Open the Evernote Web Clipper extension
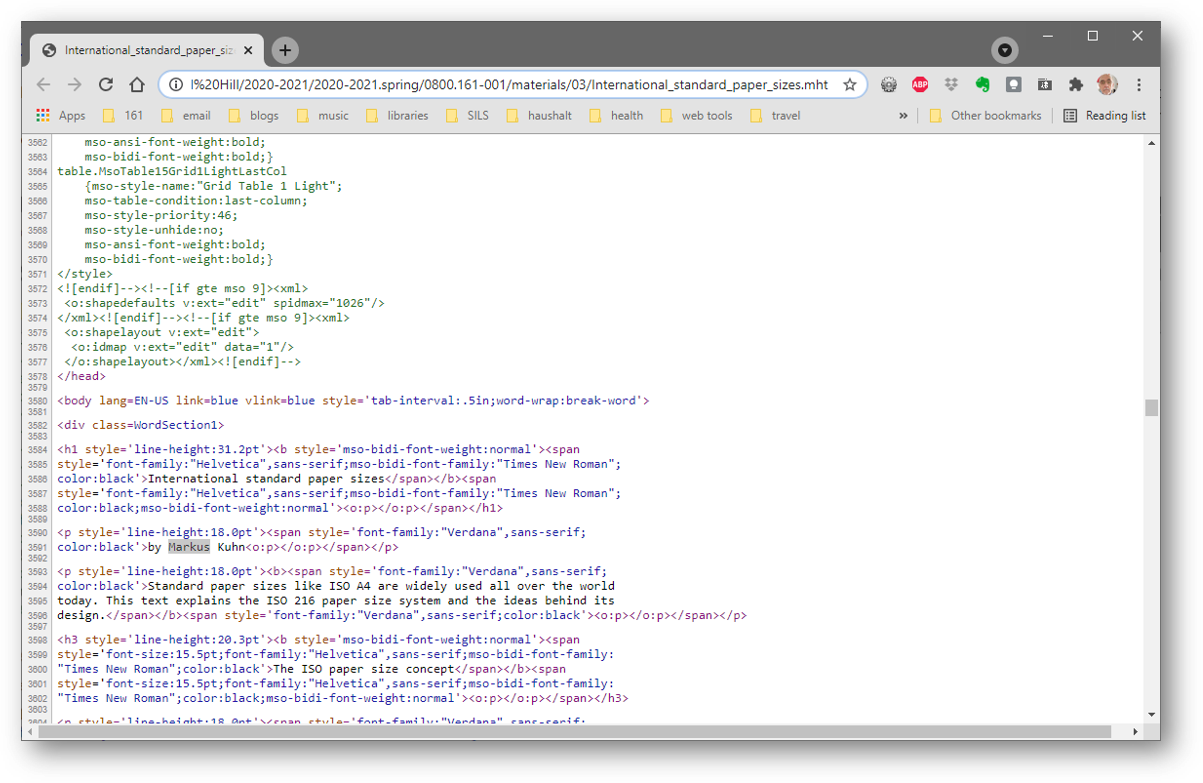Image resolution: width=1203 pixels, height=783 pixels. click(983, 85)
